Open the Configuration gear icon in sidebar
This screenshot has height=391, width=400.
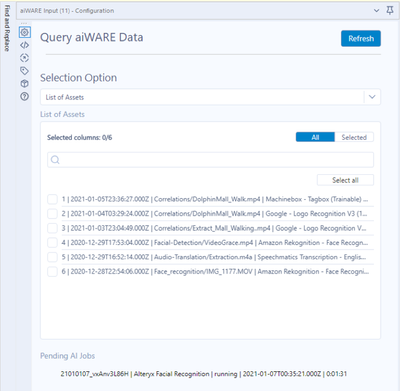25,32
